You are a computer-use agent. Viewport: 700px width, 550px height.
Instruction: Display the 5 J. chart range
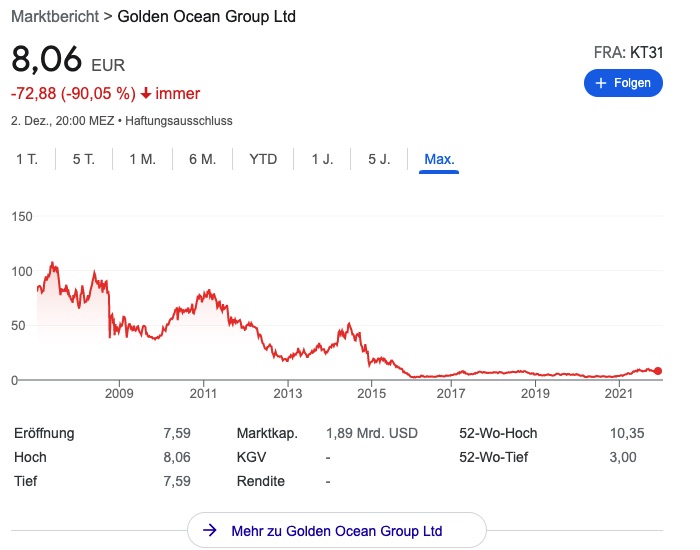tap(379, 159)
